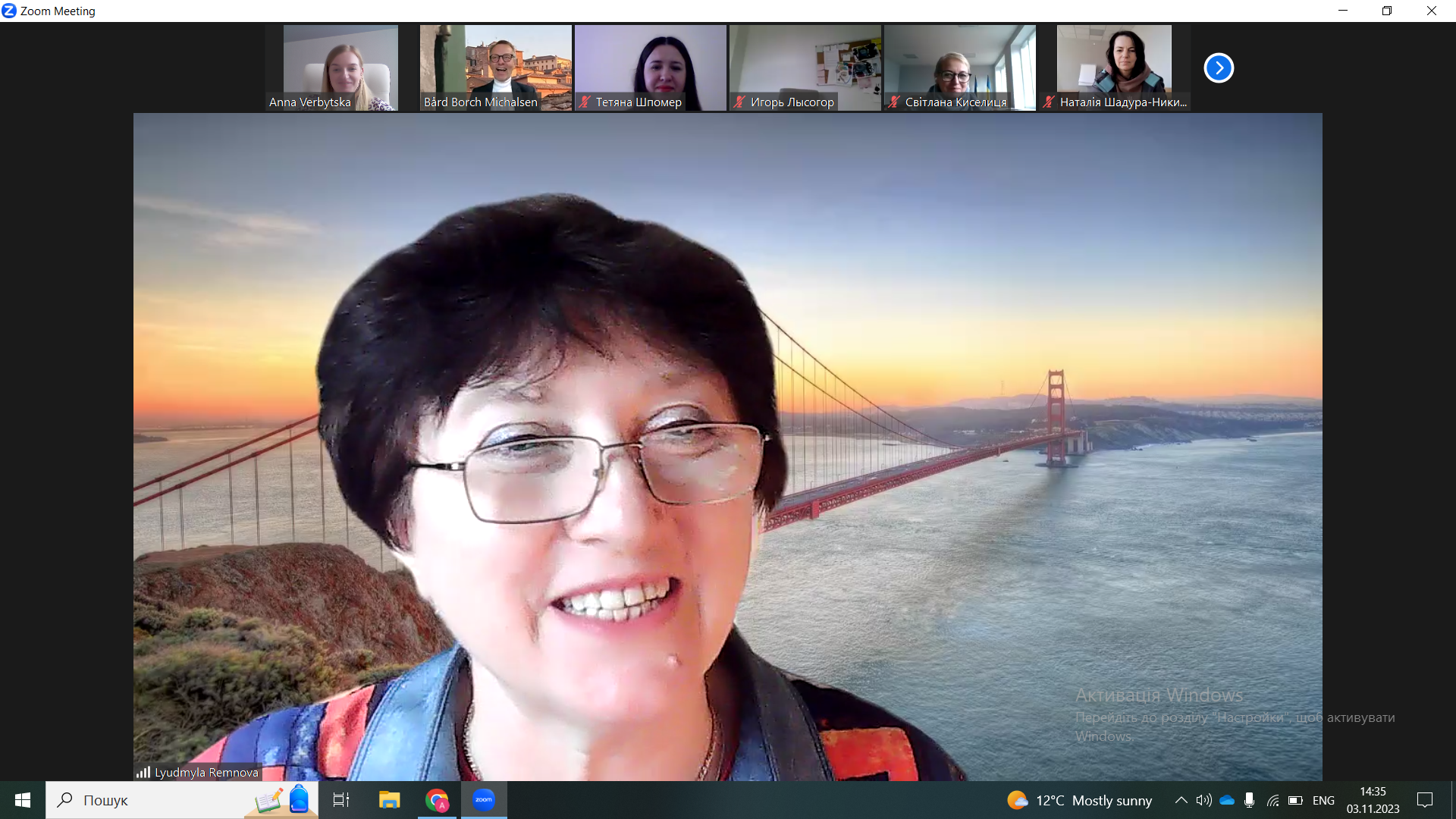Viewport: 1456px width, 819px height.
Task: Open the Windows Start menu
Action: pos(23,800)
